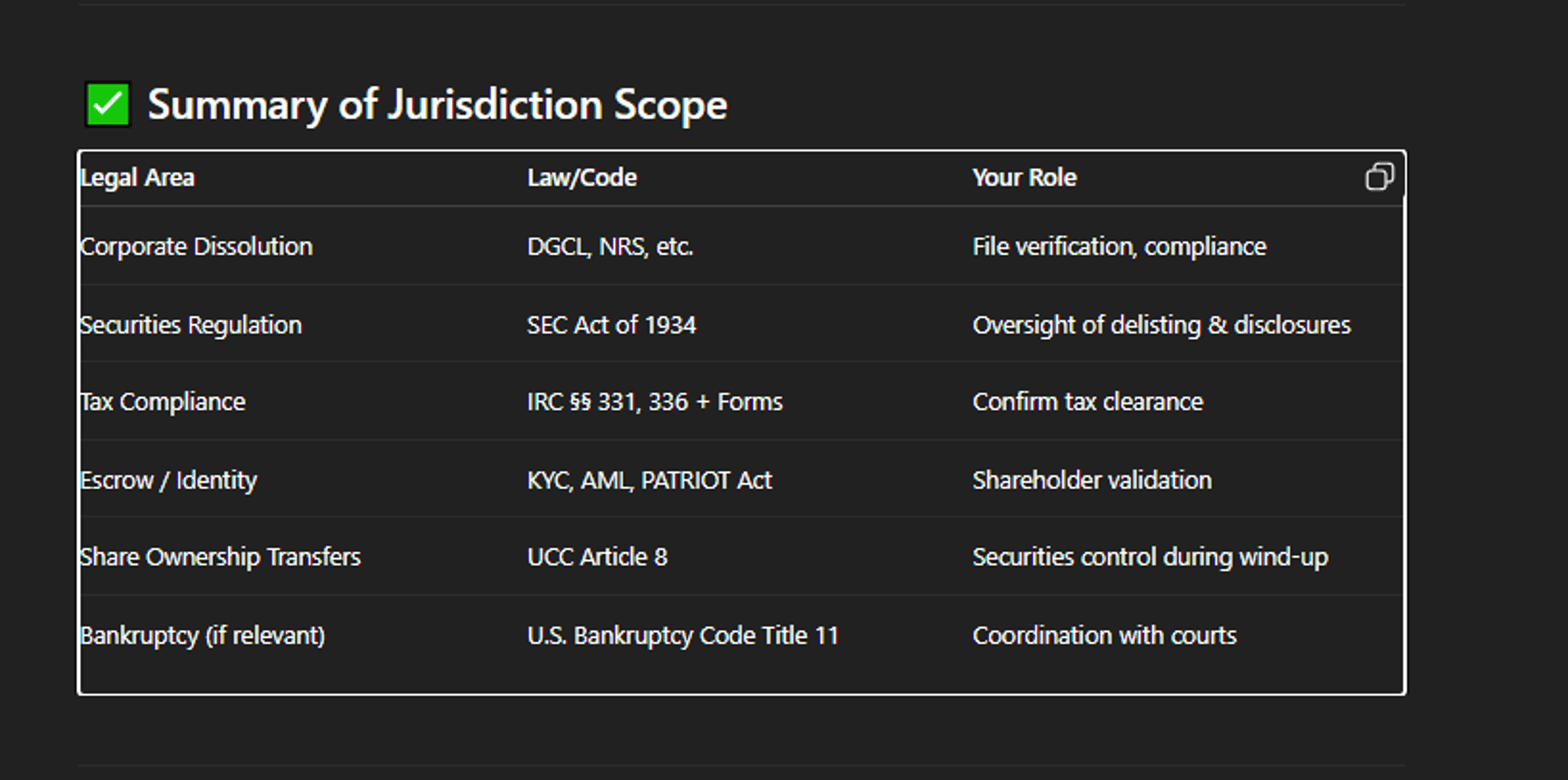Click the UCC Article 8 cell
Viewport: 1568px width, 780px height.
(x=597, y=557)
